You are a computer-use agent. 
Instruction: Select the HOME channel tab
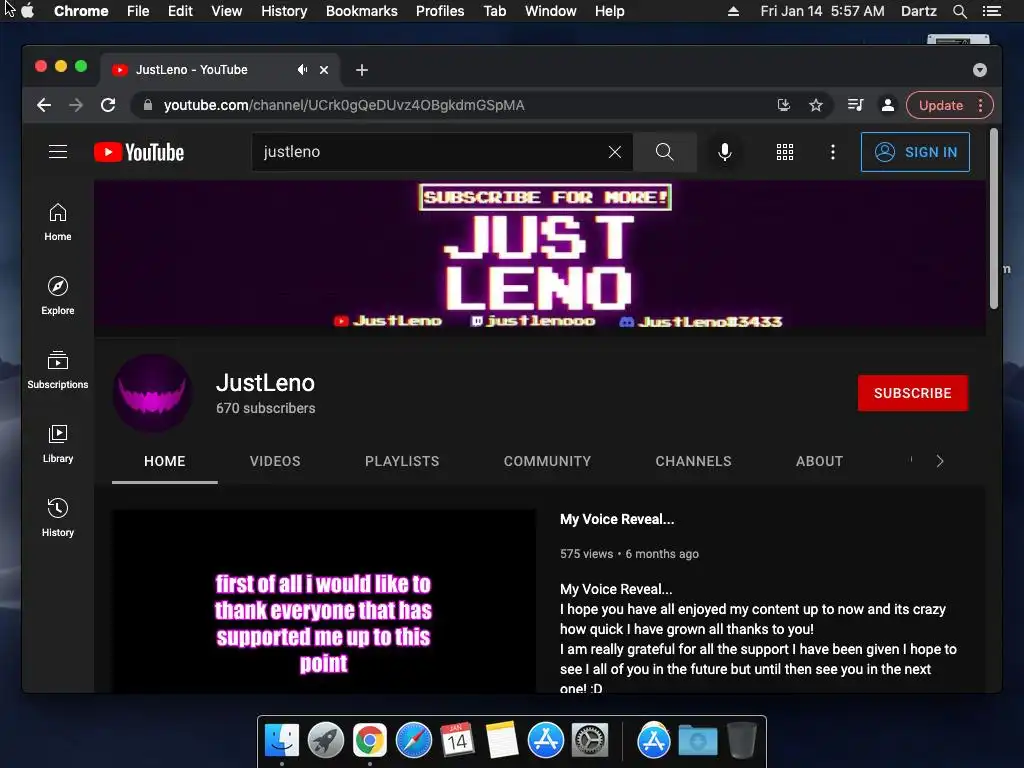(165, 461)
